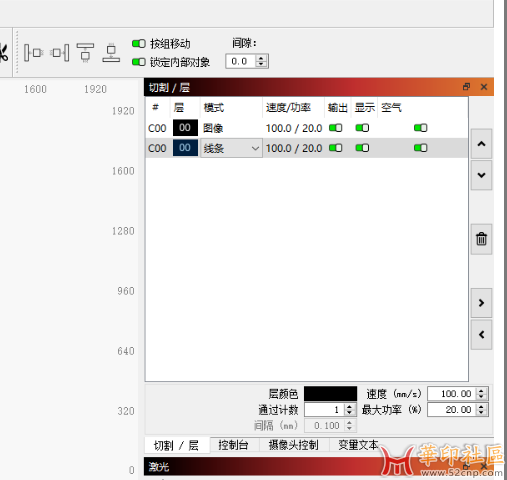
Task: Click the 通过计数 value field
Action: [325, 410]
